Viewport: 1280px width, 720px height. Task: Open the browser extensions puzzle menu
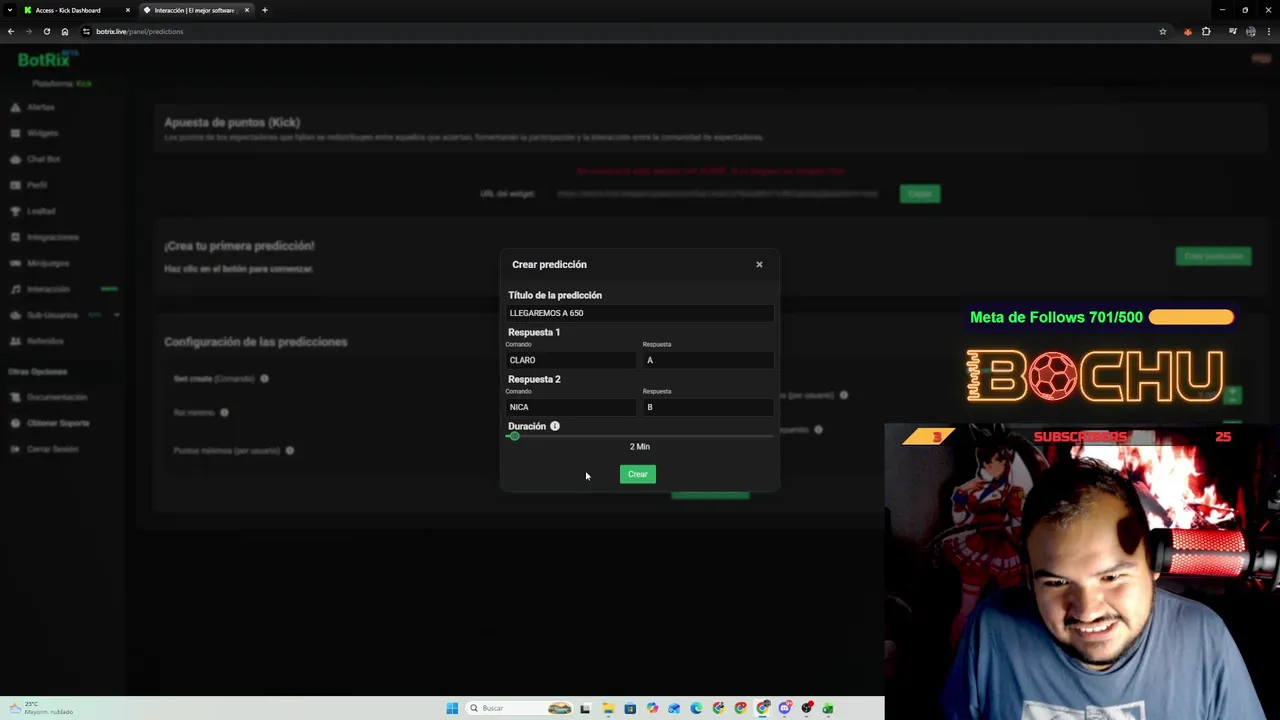(x=1206, y=31)
